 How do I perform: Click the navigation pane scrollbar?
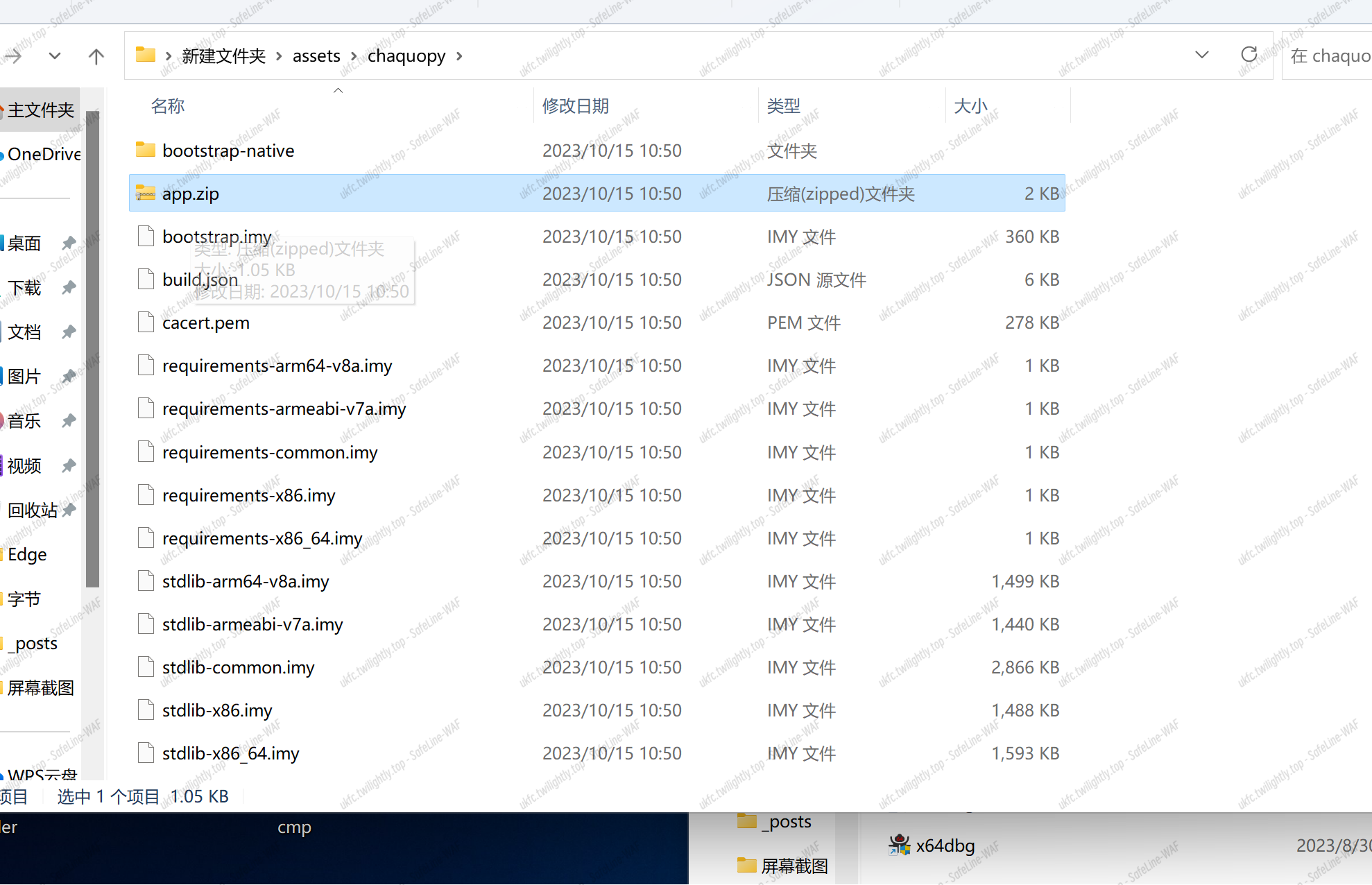coord(92,347)
